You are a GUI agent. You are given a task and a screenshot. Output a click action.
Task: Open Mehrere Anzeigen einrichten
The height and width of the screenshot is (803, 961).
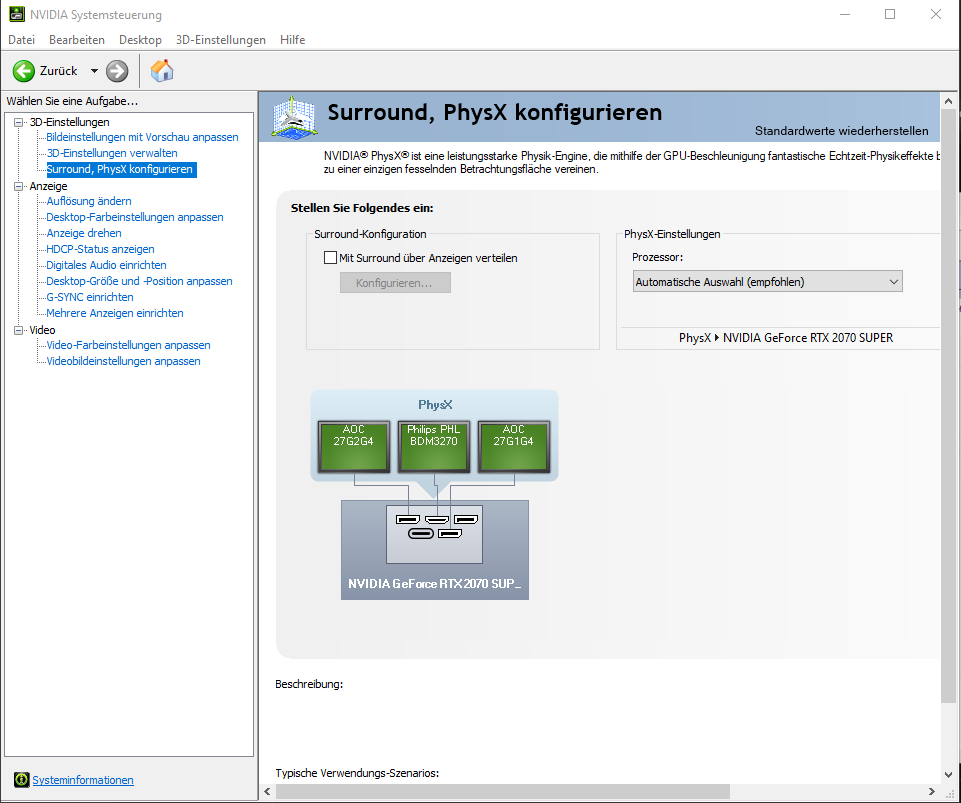115,313
